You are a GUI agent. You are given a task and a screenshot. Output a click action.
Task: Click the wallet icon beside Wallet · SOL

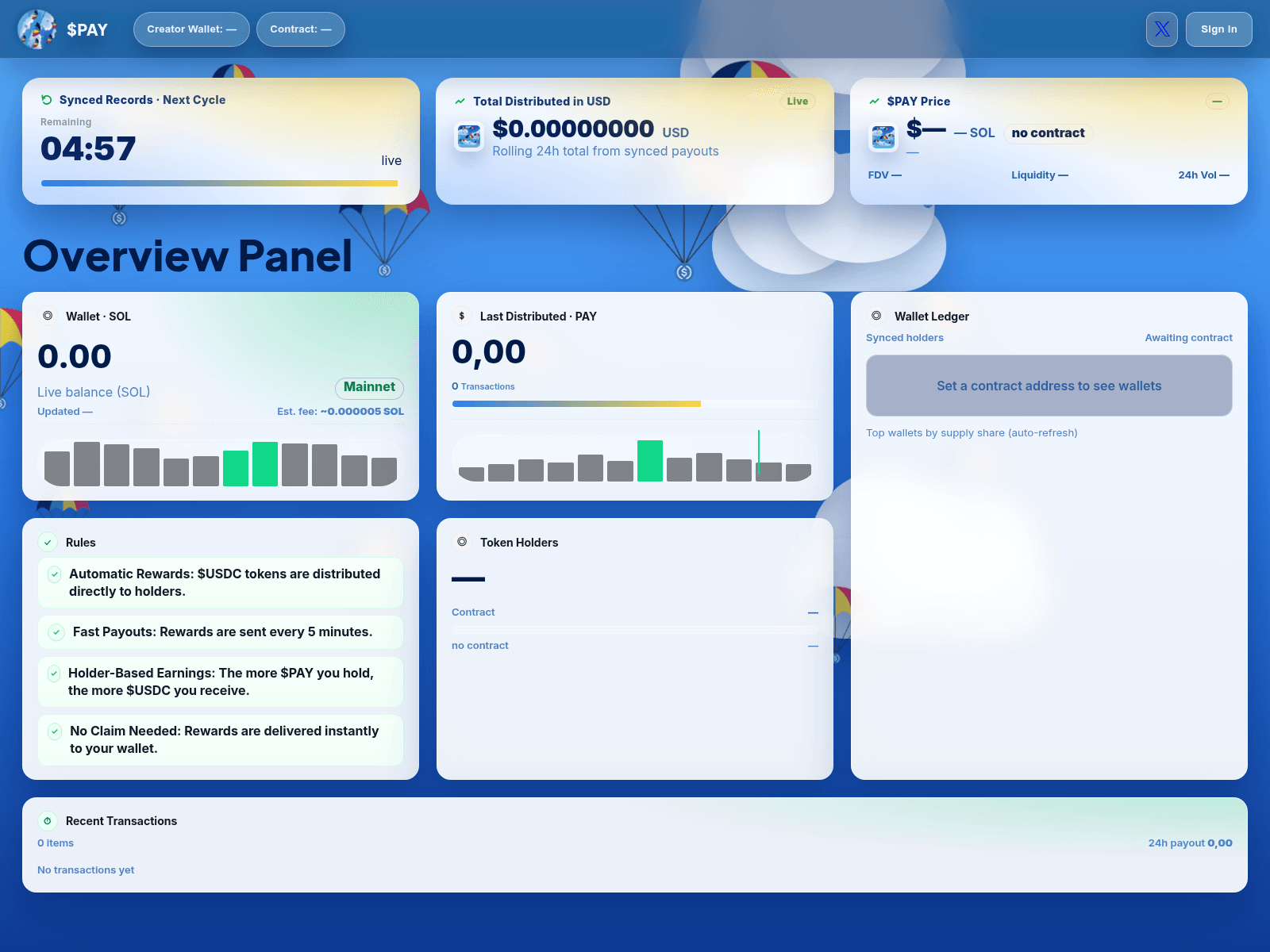[48, 316]
